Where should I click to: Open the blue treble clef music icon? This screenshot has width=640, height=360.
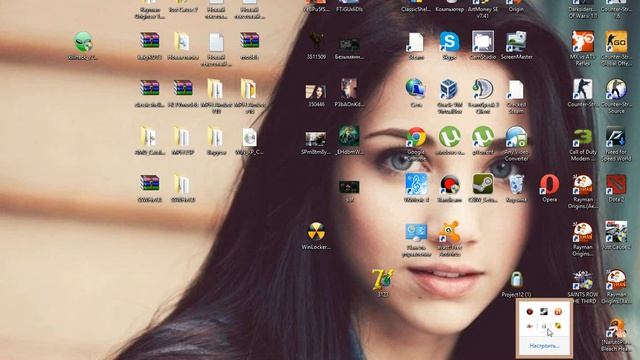point(416,184)
